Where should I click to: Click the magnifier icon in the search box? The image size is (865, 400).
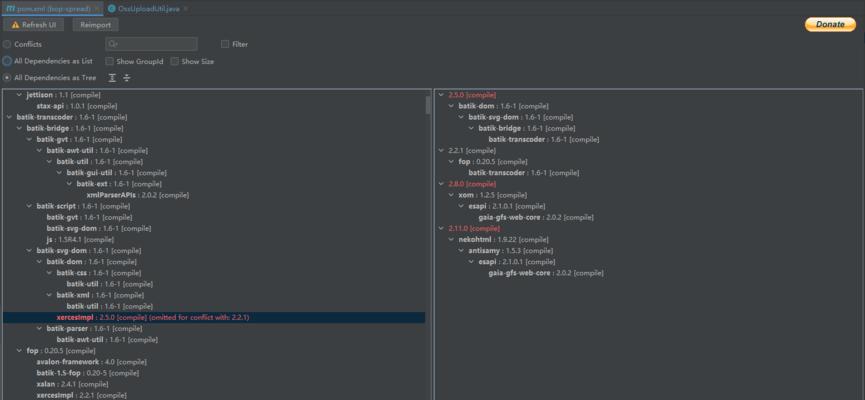point(113,44)
